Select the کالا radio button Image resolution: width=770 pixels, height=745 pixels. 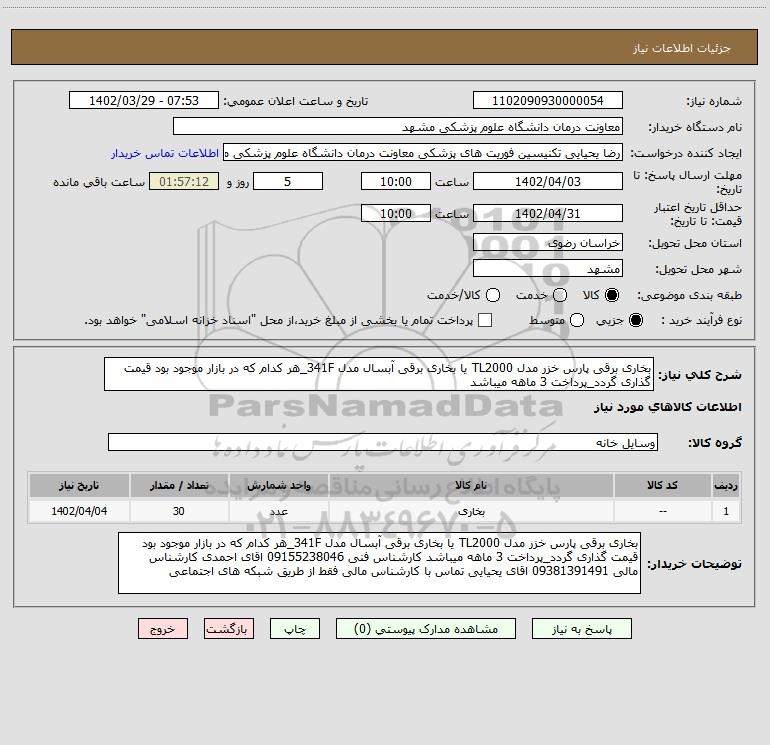tap(612, 295)
